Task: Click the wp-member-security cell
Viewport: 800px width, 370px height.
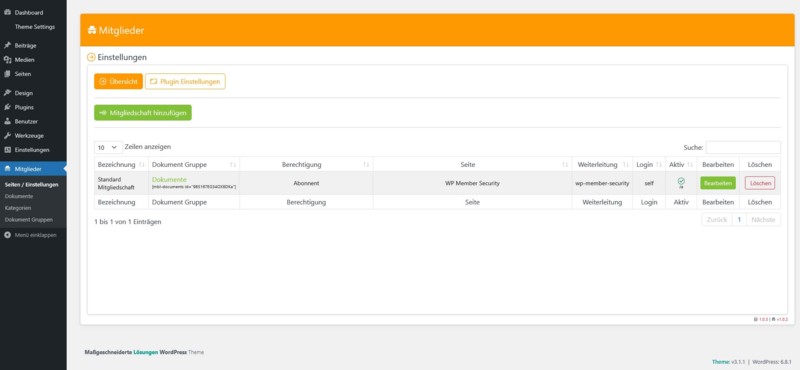Action: click(x=602, y=183)
